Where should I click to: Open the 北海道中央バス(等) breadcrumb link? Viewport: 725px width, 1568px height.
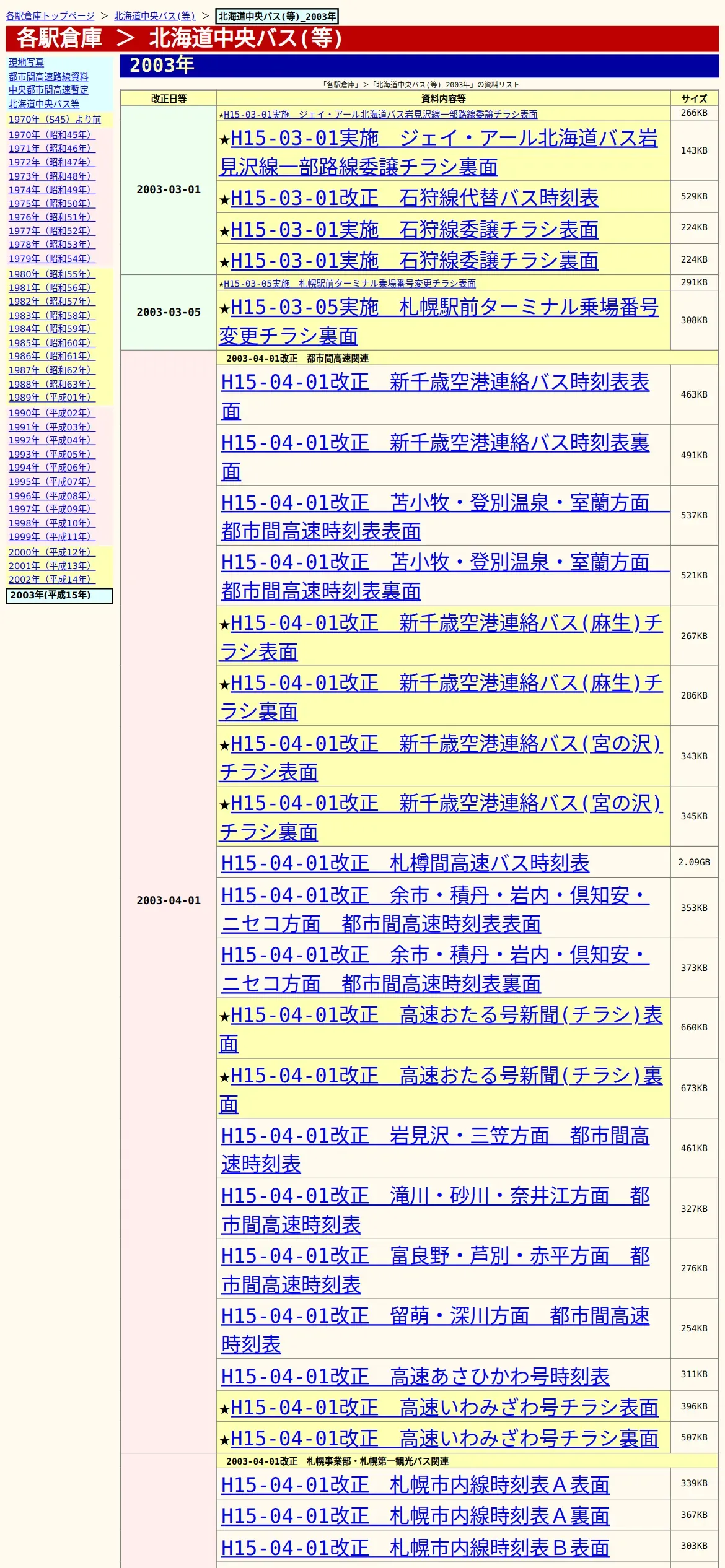[x=154, y=16]
